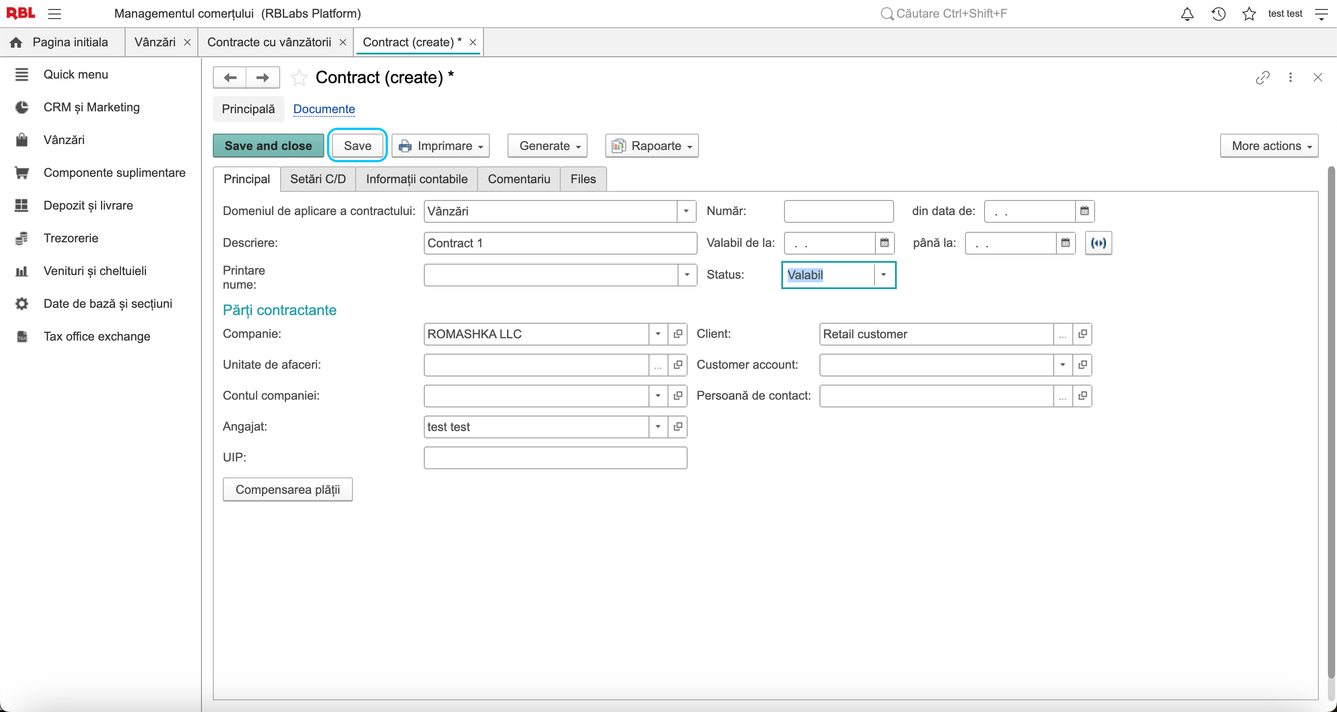Expand the Printare nume dropdown
The width and height of the screenshot is (1337, 712).
[686, 275]
